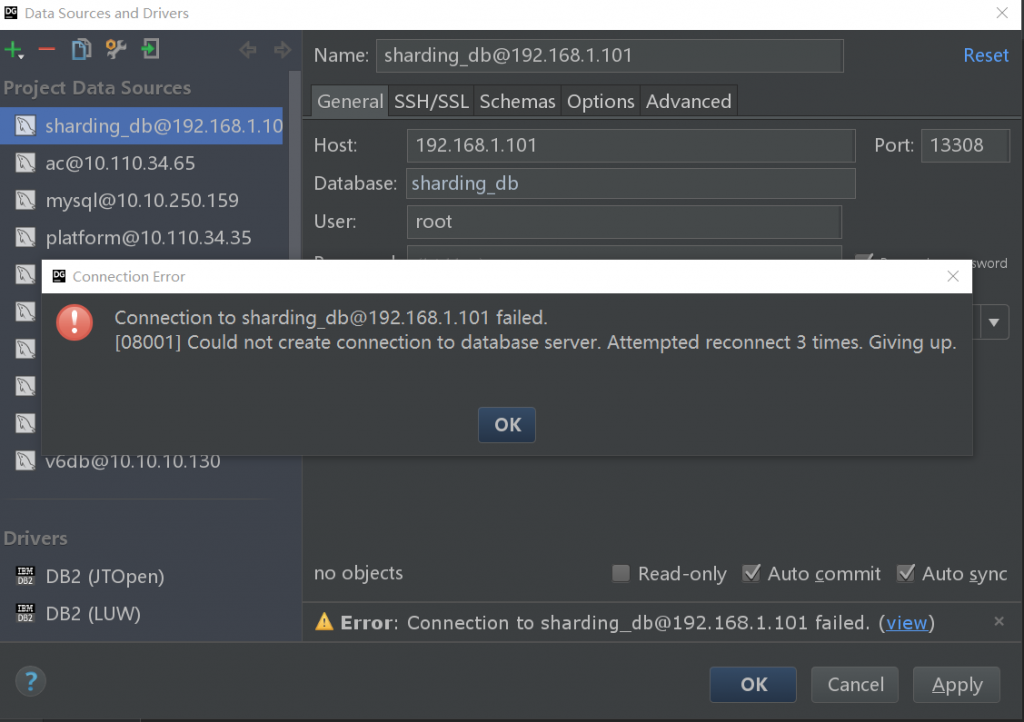The image size is (1024, 722).
Task: Switch to the SSH/SSL tab
Action: point(431,101)
